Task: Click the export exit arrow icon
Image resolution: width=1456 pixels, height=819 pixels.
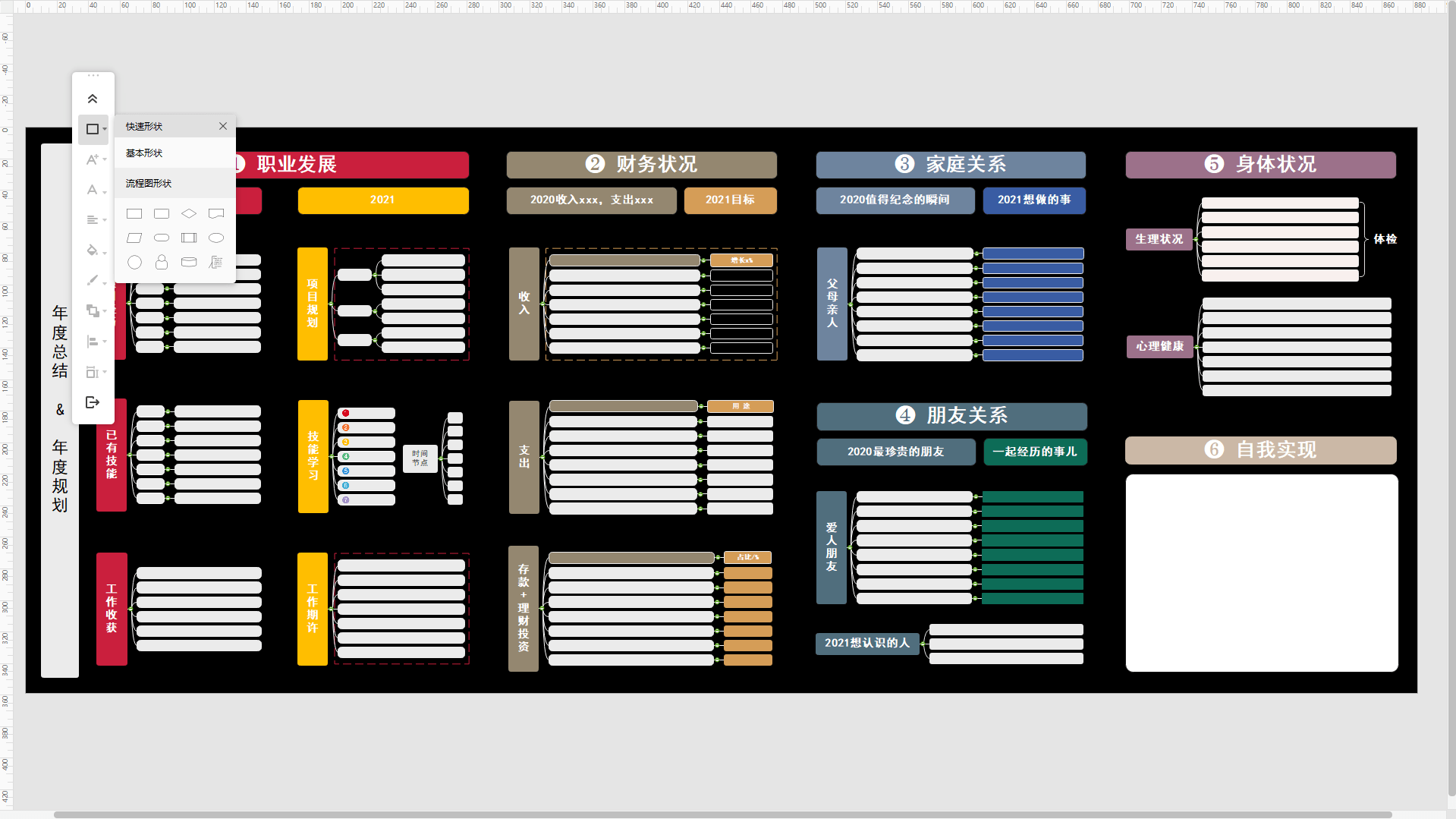Action: tap(93, 402)
